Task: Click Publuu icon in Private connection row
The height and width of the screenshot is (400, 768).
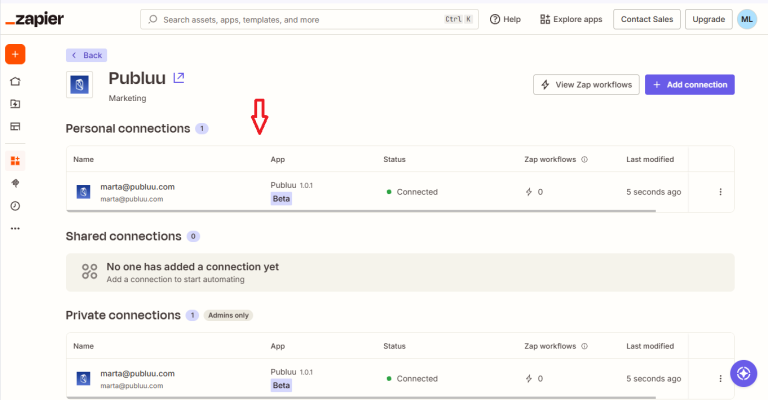Action: point(83,378)
